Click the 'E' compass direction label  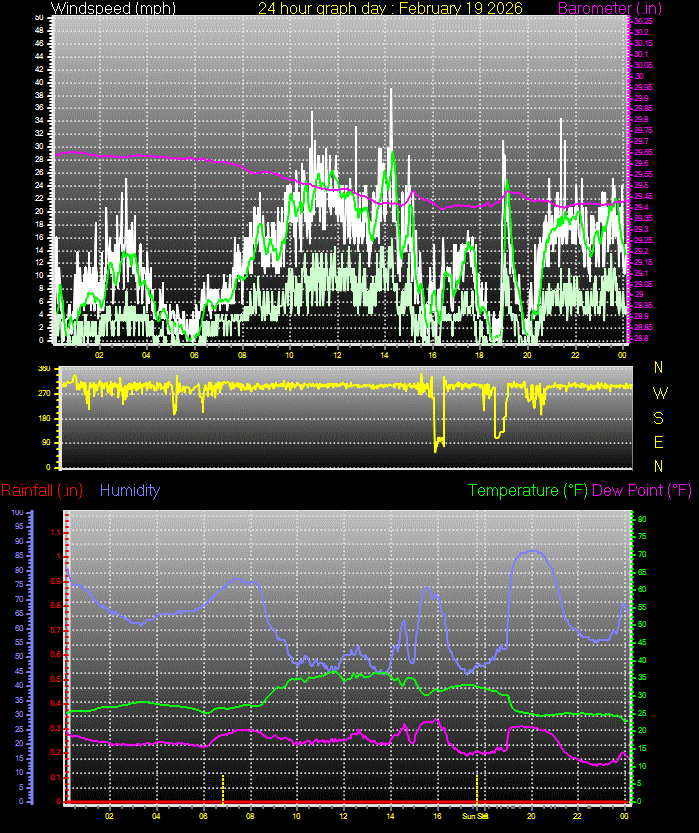click(659, 442)
